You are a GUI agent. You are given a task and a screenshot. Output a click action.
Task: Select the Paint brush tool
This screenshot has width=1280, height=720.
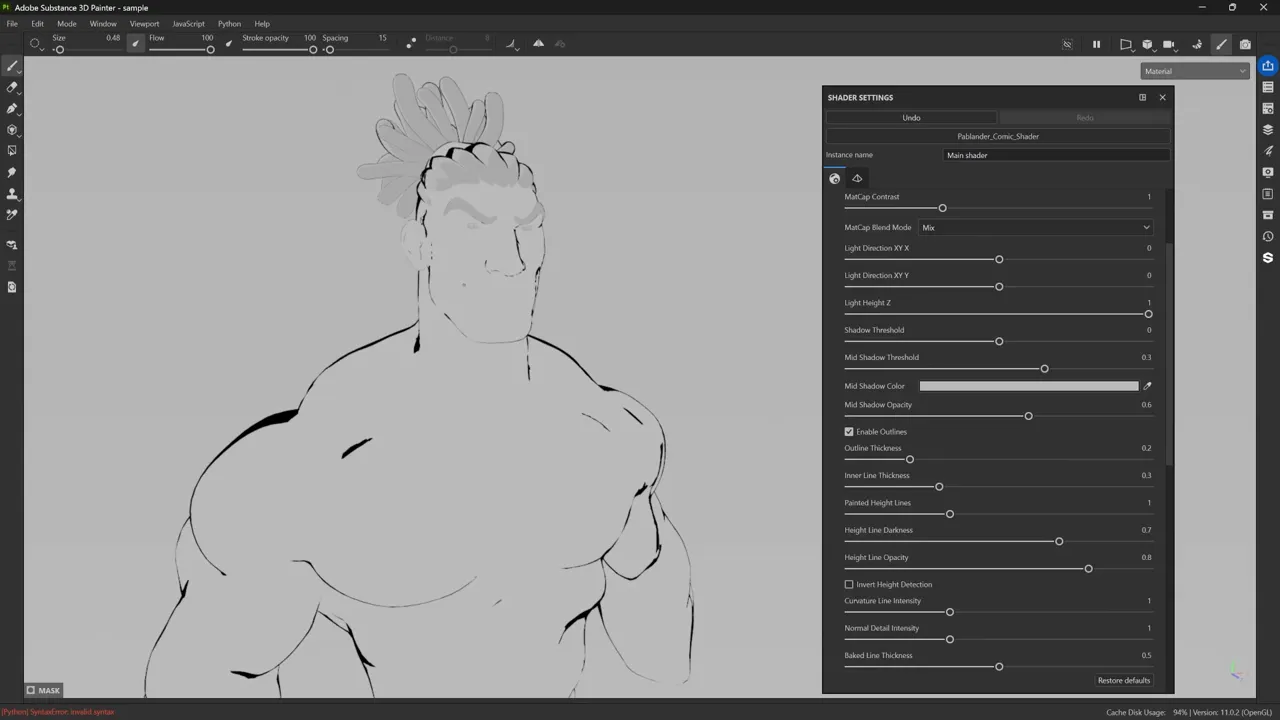12,65
